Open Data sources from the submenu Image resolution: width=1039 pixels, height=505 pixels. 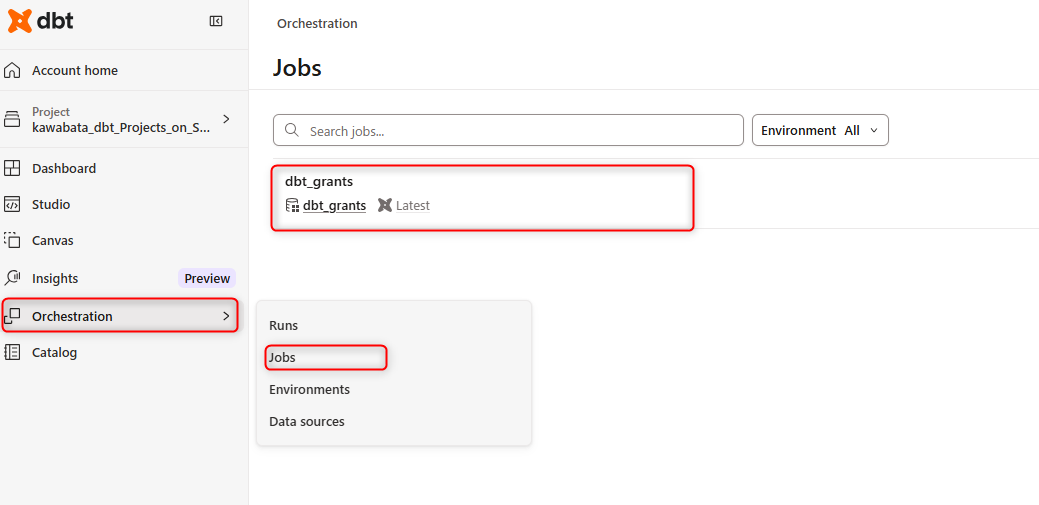pyautogui.click(x=306, y=421)
